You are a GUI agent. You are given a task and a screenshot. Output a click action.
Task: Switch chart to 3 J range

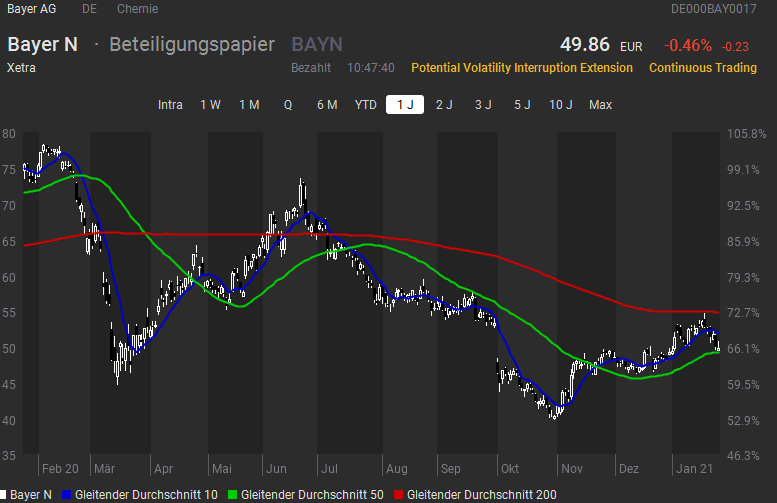pyautogui.click(x=483, y=105)
